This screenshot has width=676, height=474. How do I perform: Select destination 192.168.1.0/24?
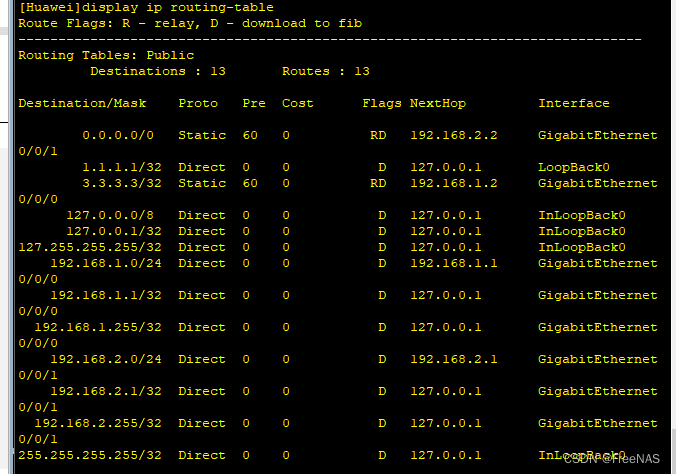[106, 263]
